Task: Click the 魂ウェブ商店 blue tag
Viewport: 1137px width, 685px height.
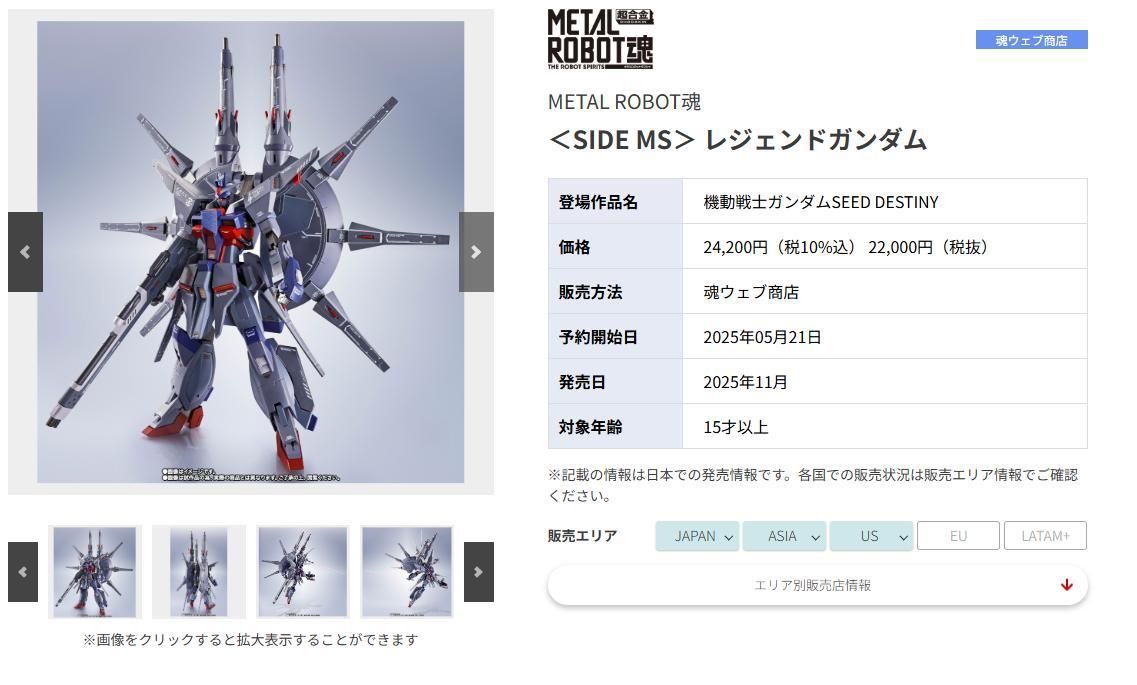Action: coord(1031,40)
